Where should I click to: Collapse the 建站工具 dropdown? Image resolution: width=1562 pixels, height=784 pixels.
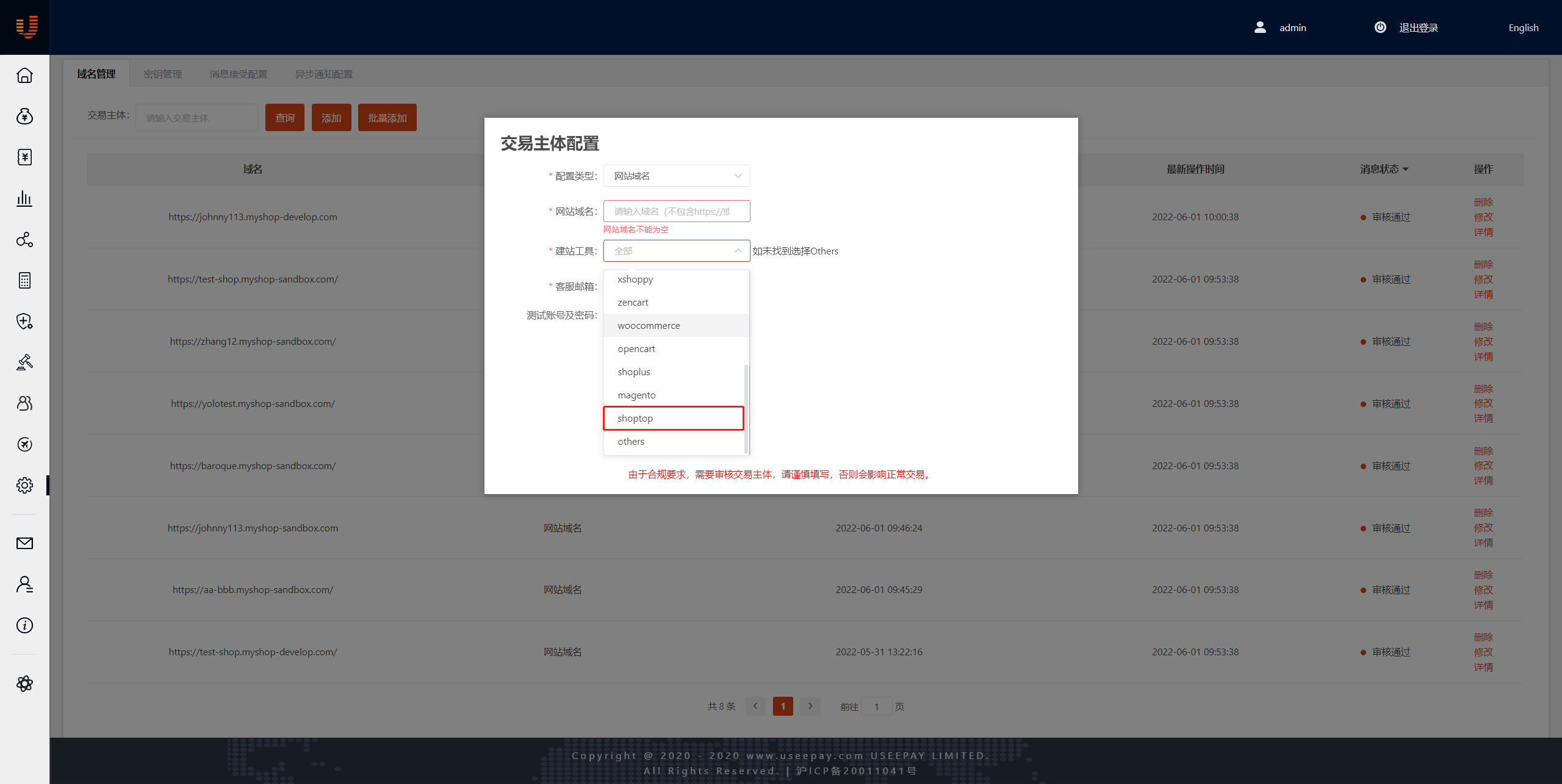[x=738, y=251]
